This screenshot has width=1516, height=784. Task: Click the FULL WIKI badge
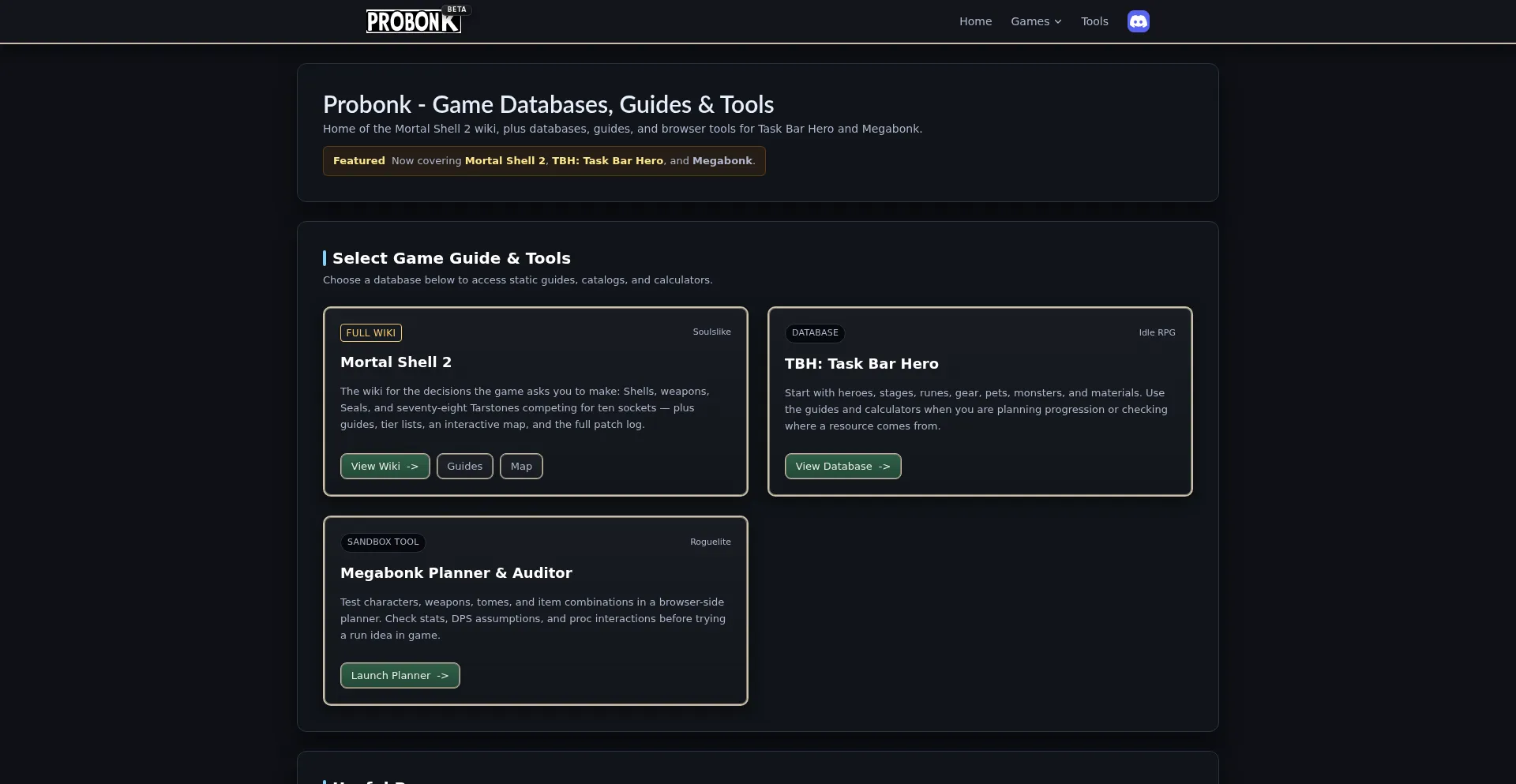(x=371, y=332)
